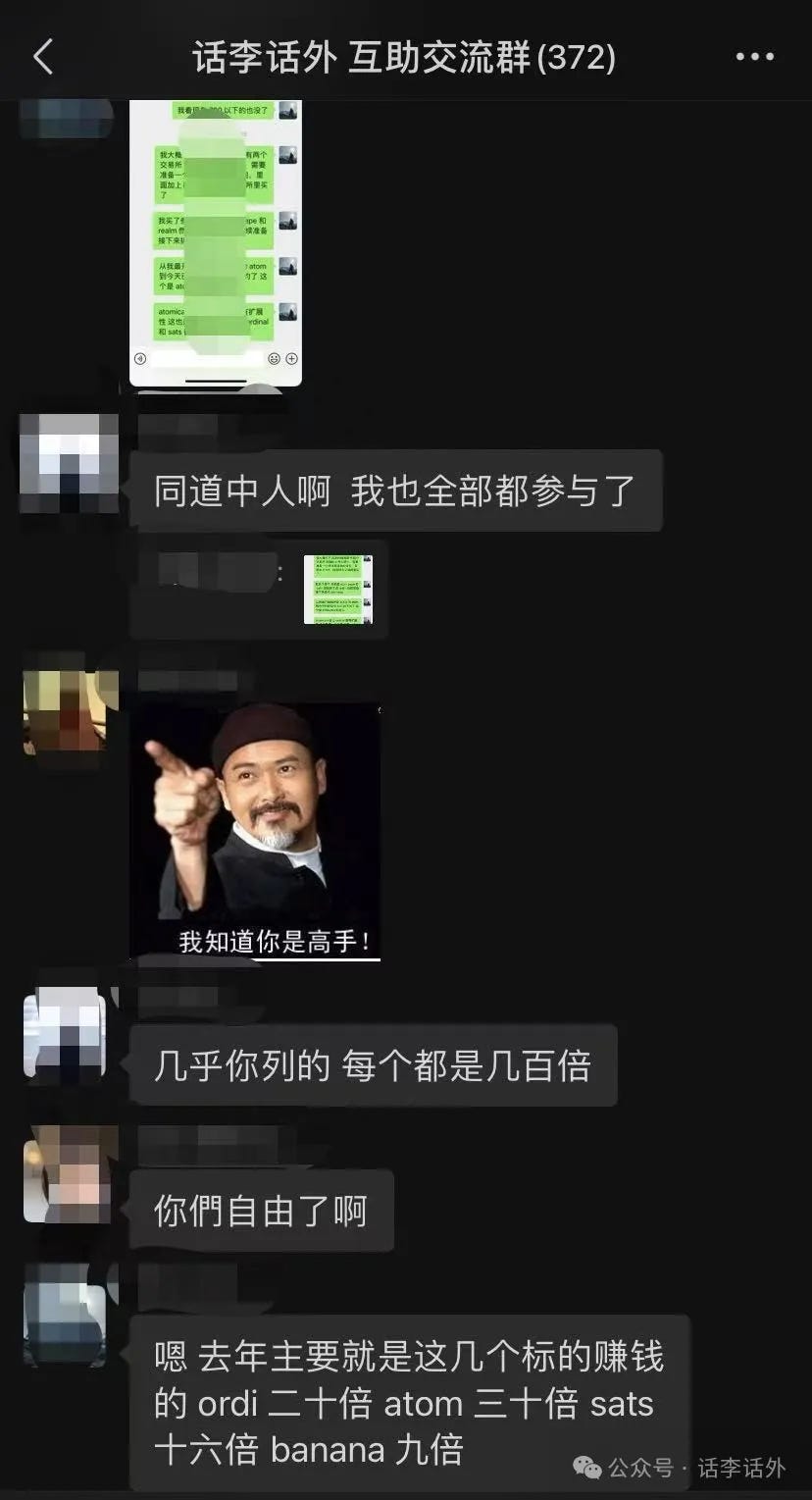Open the three-dot chat menu

tap(754, 58)
